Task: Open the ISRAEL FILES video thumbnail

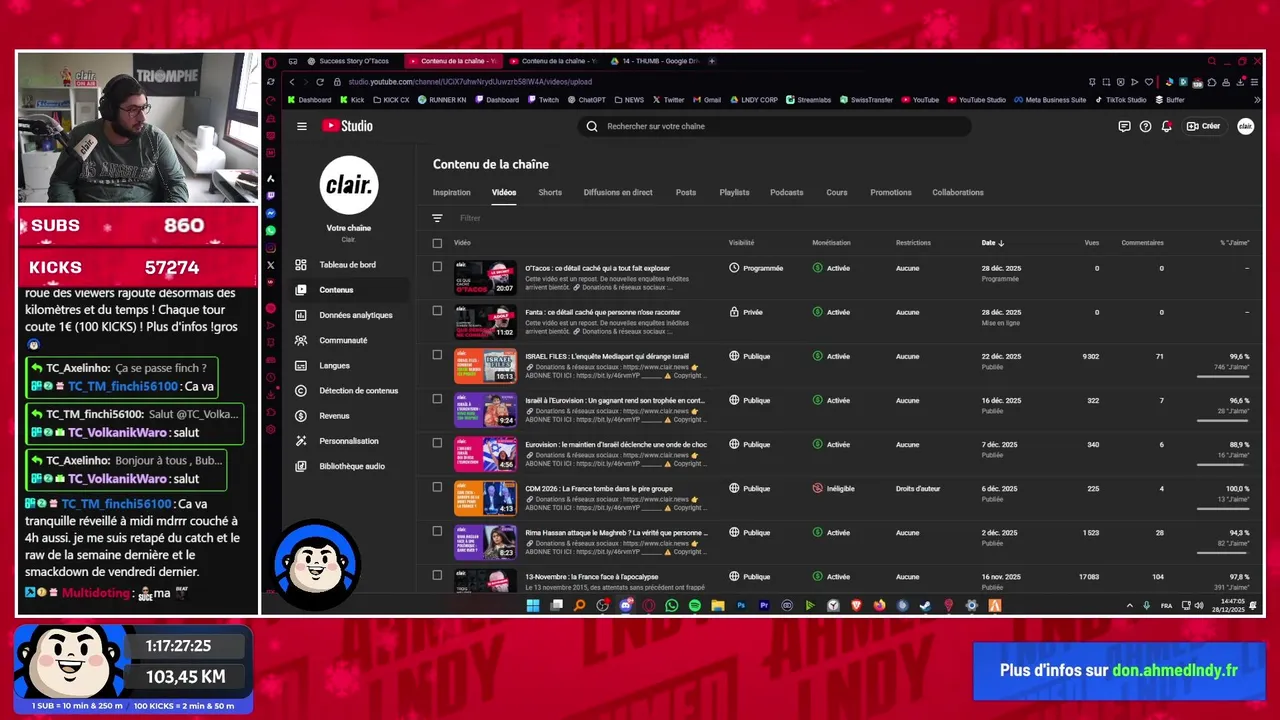Action: 485,366
